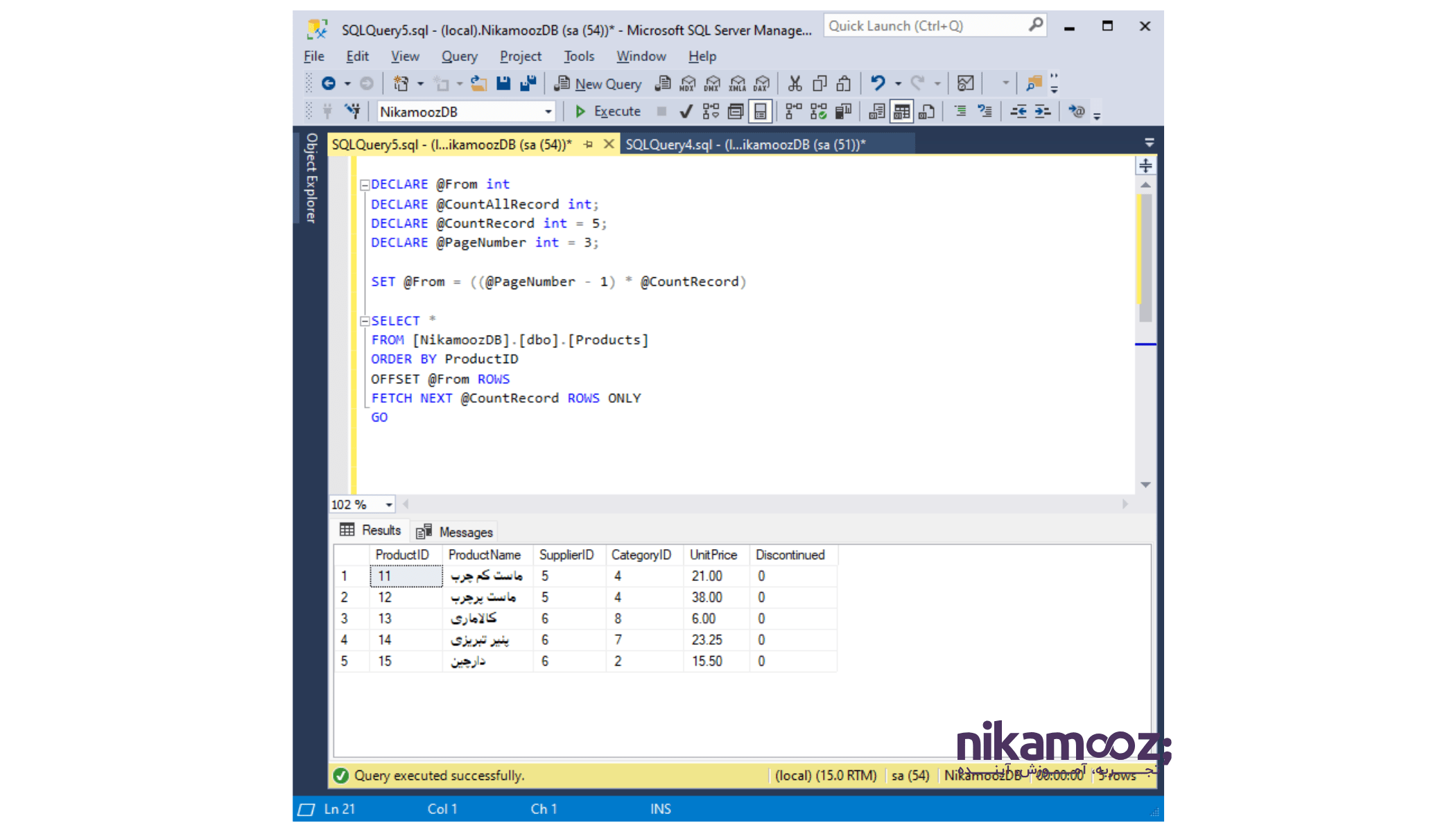This screenshot has height=832, width=1456.
Task: Switch to the SQLQuery4.sql tab
Action: [x=745, y=144]
